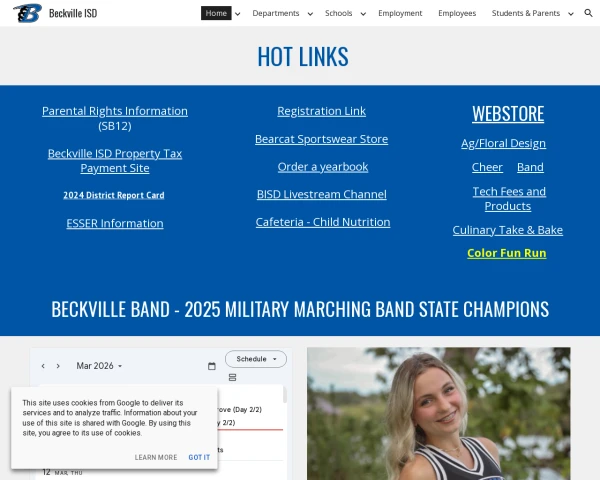Click the calendar today icon
This screenshot has width=600, height=480.
(212, 366)
